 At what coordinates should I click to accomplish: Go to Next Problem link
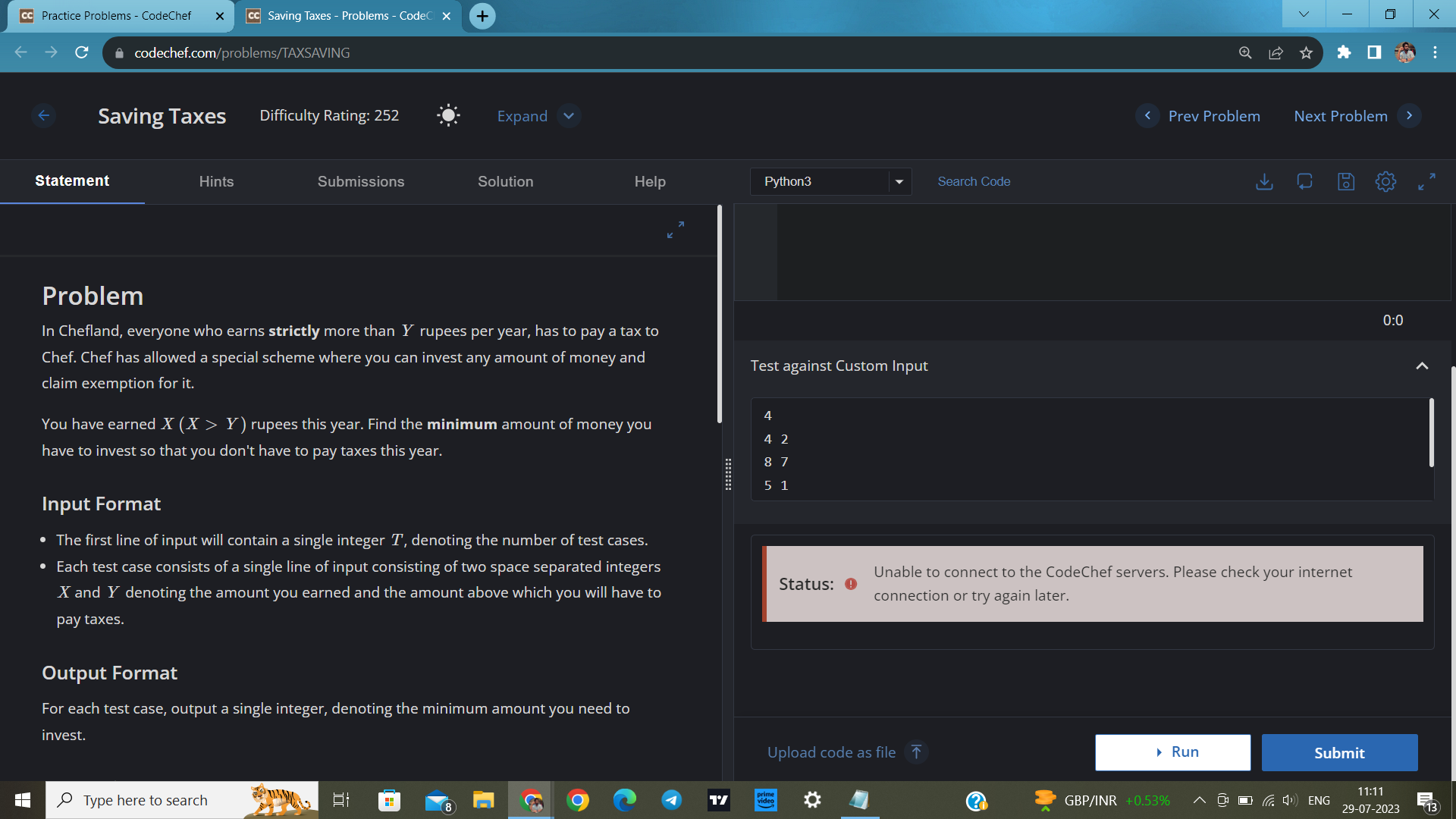click(1340, 116)
